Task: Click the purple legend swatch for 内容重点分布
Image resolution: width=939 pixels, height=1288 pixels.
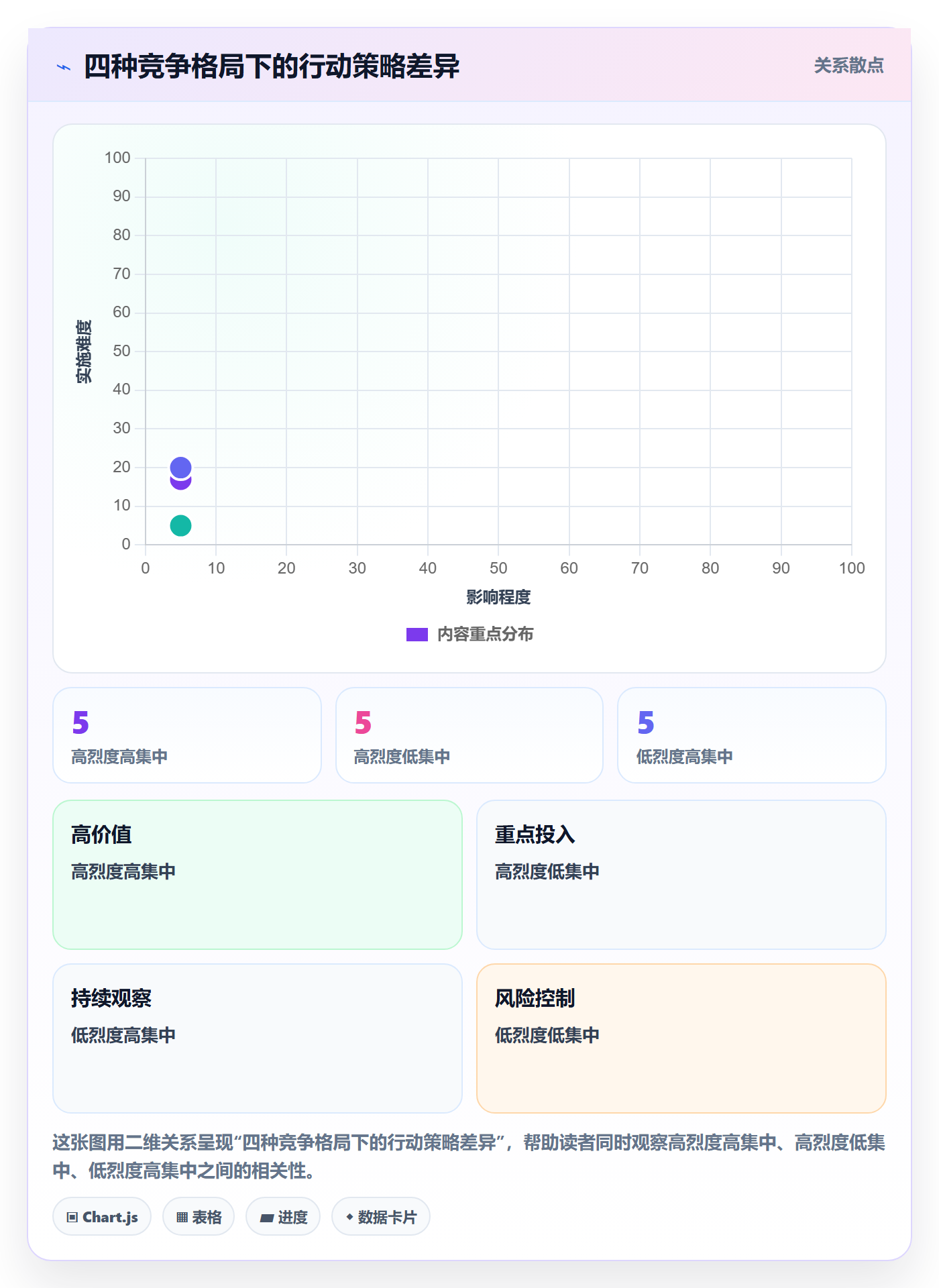Action: point(417,634)
